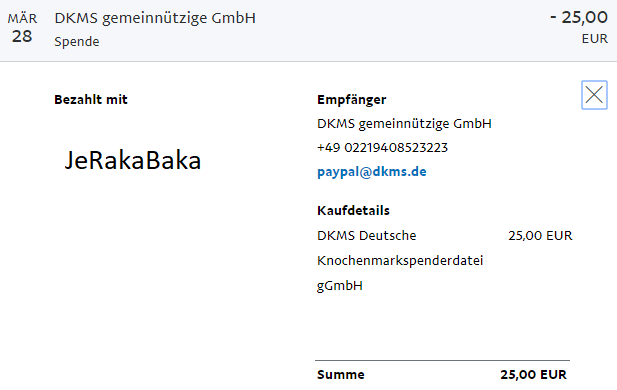Screen dimensions: 617x390
Task: Select the Bezahlt mit heading
Action: (x=91, y=100)
